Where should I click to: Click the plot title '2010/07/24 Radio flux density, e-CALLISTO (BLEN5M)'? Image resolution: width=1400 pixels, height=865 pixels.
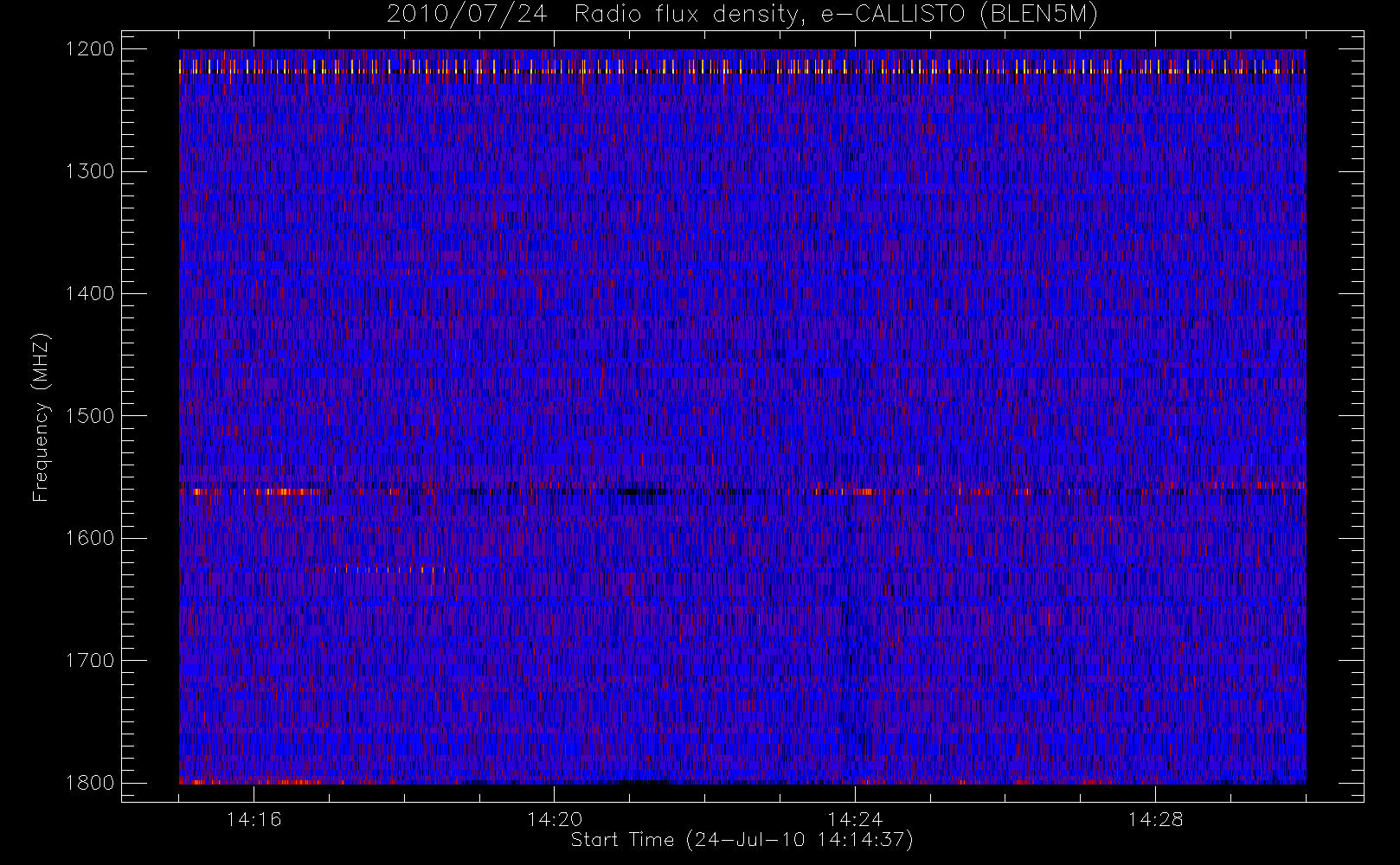pos(742,15)
